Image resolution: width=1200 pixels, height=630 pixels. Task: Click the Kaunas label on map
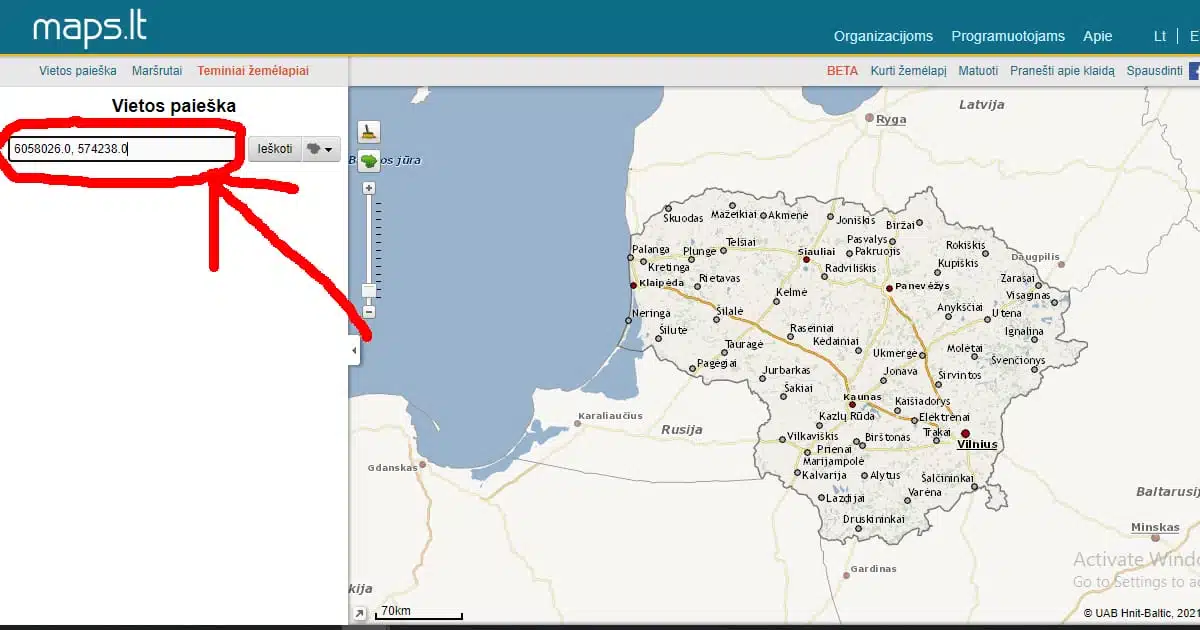click(x=862, y=397)
